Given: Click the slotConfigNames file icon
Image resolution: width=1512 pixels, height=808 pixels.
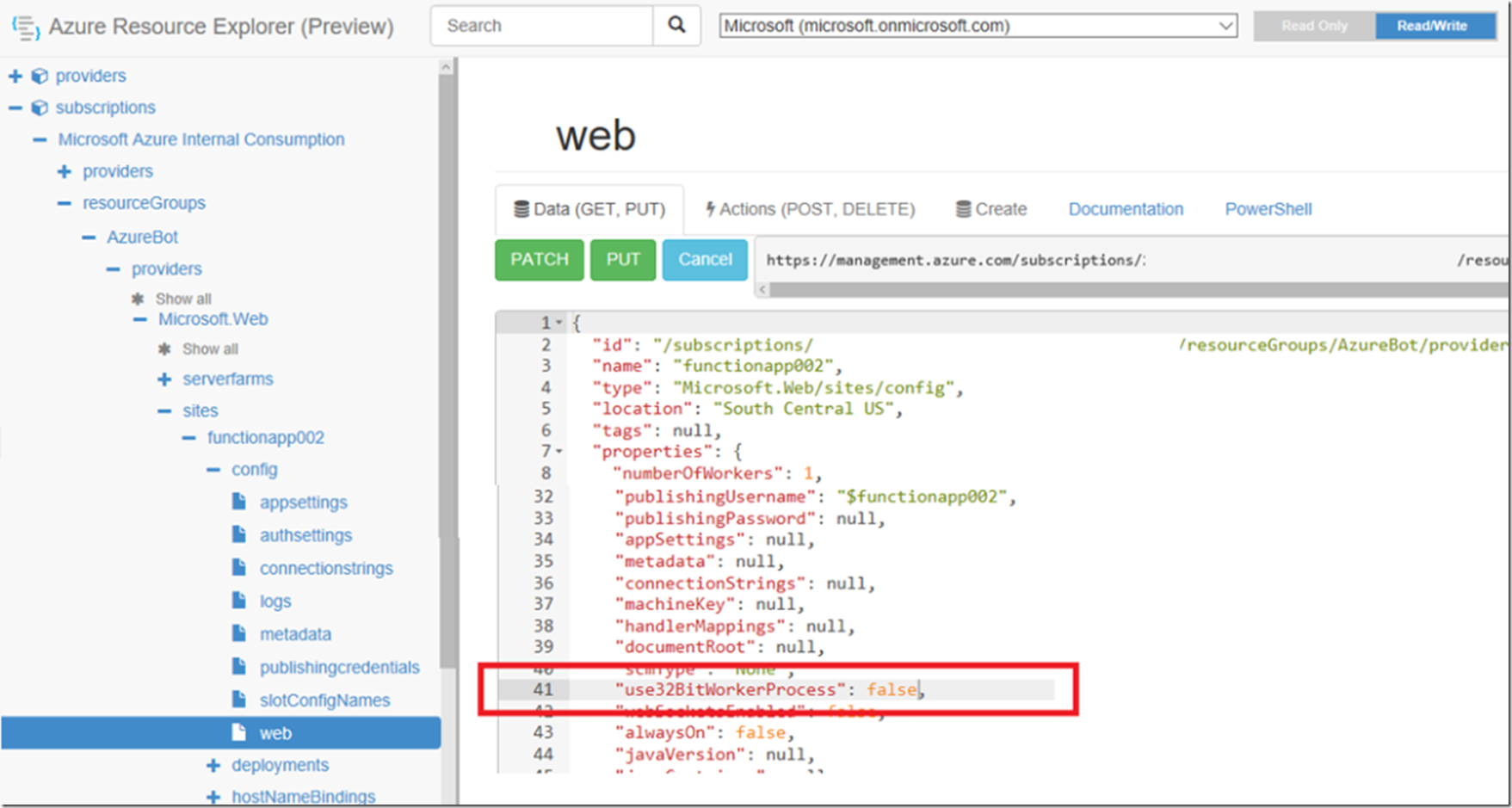Looking at the screenshot, I should (239, 699).
